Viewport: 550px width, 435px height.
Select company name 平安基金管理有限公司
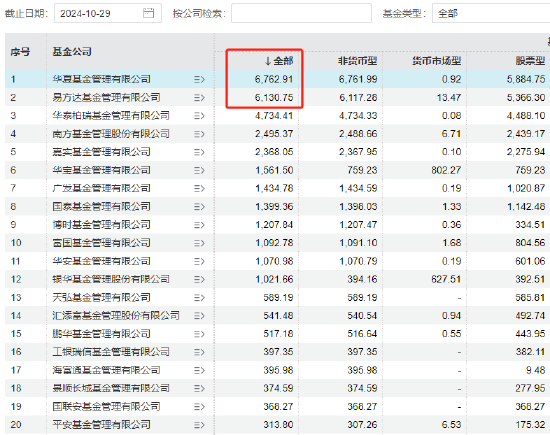(x=101, y=425)
